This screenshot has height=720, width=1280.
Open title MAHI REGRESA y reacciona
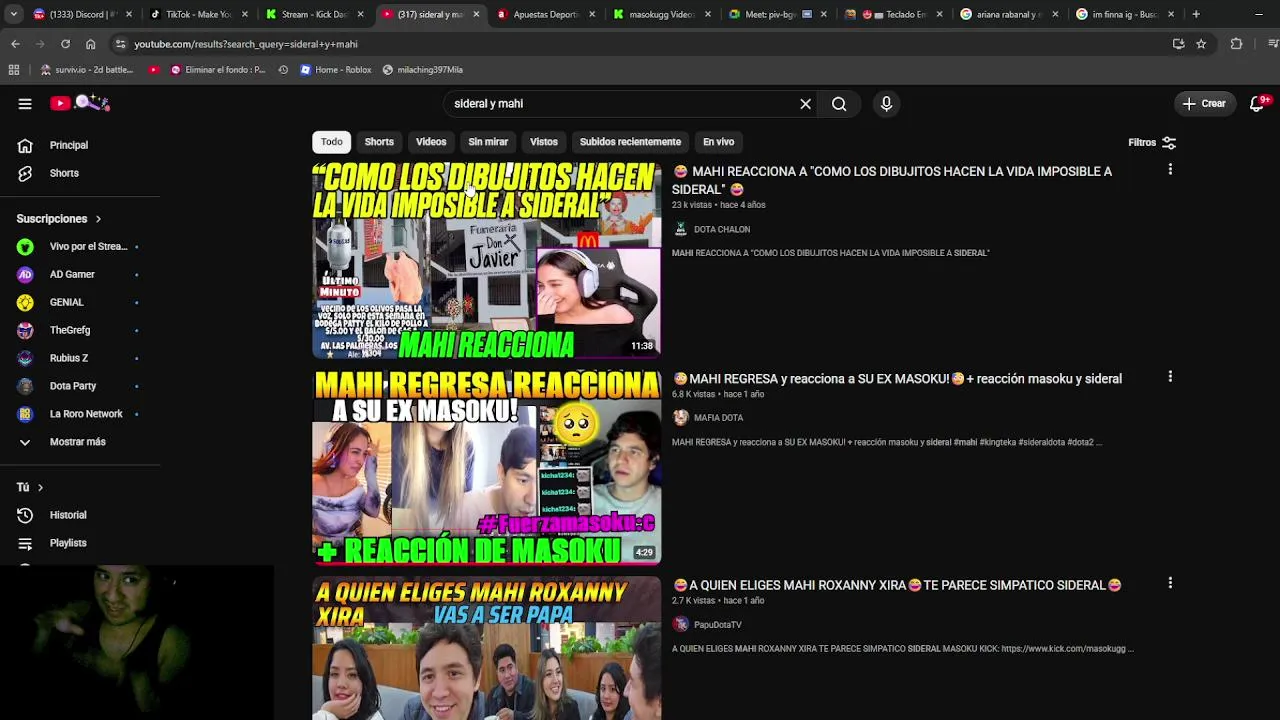click(x=897, y=379)
